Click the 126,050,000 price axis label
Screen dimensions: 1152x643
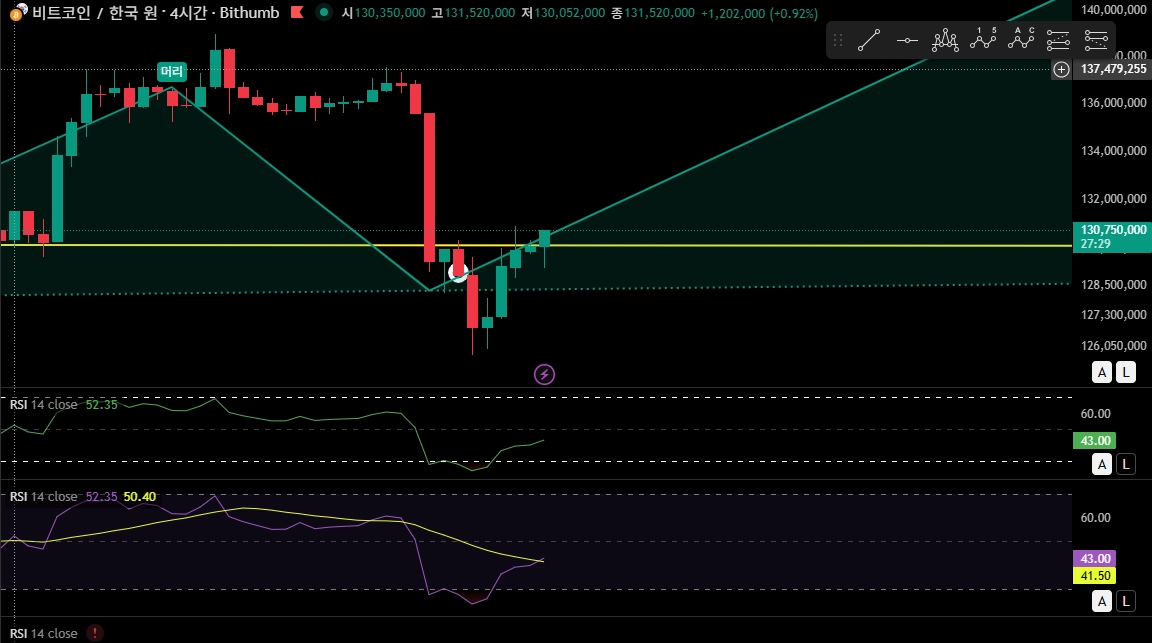tap(1114, 345)
